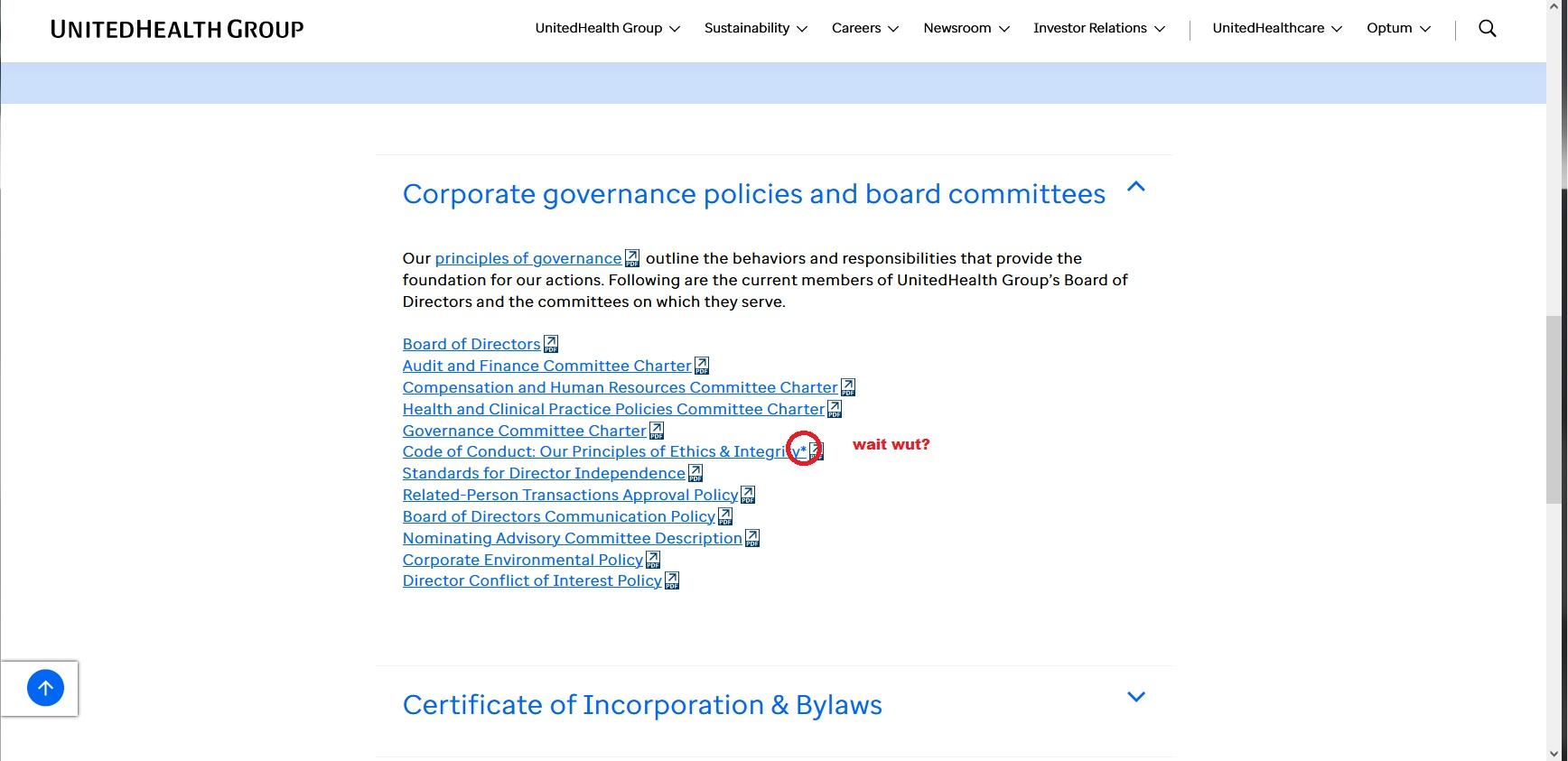Expand the Optum dropdown menu
Screen dimensions: 1568x761
pyautogui.click(x=1398, y=29)
